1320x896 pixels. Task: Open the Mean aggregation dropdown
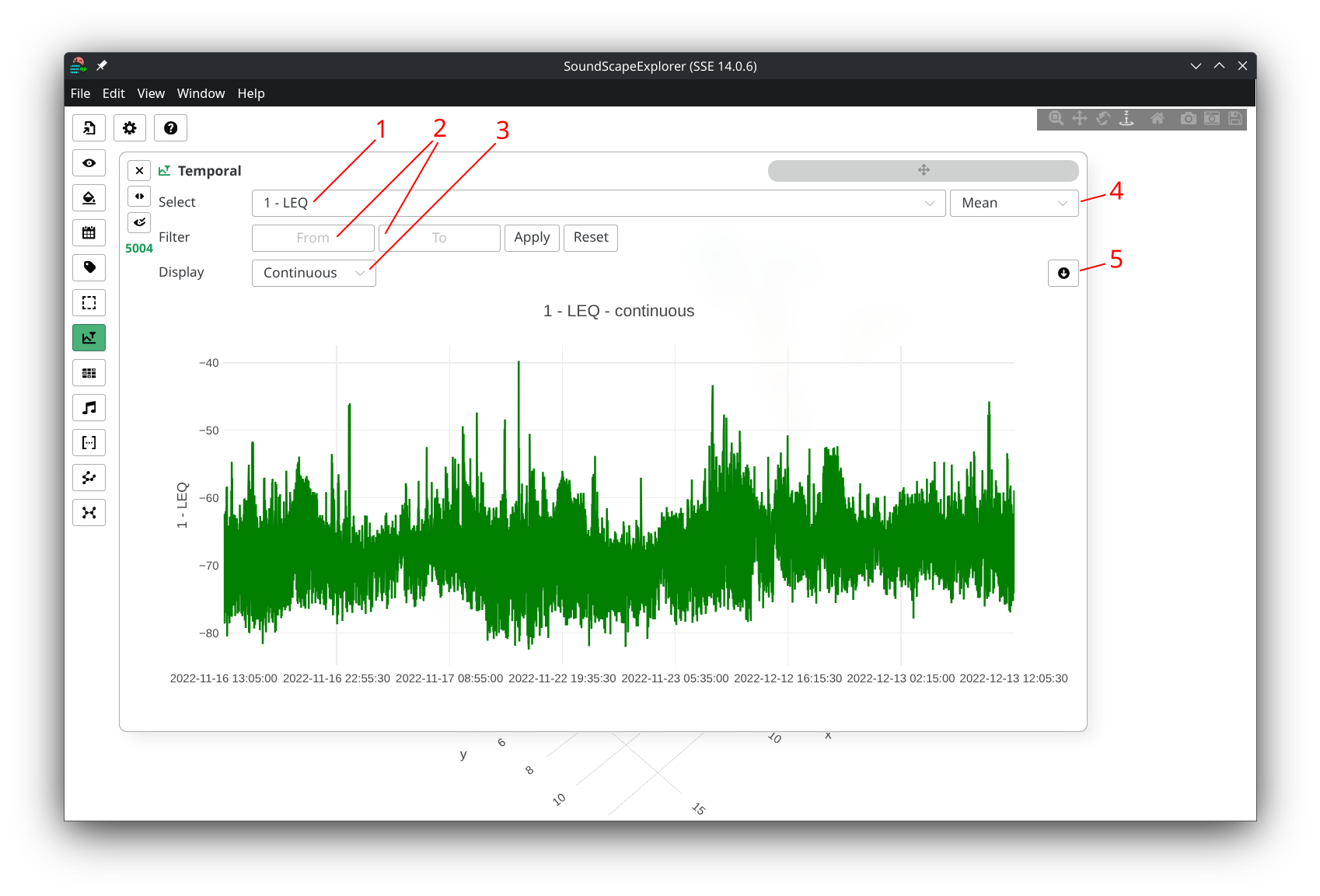tap(1014, 203)
